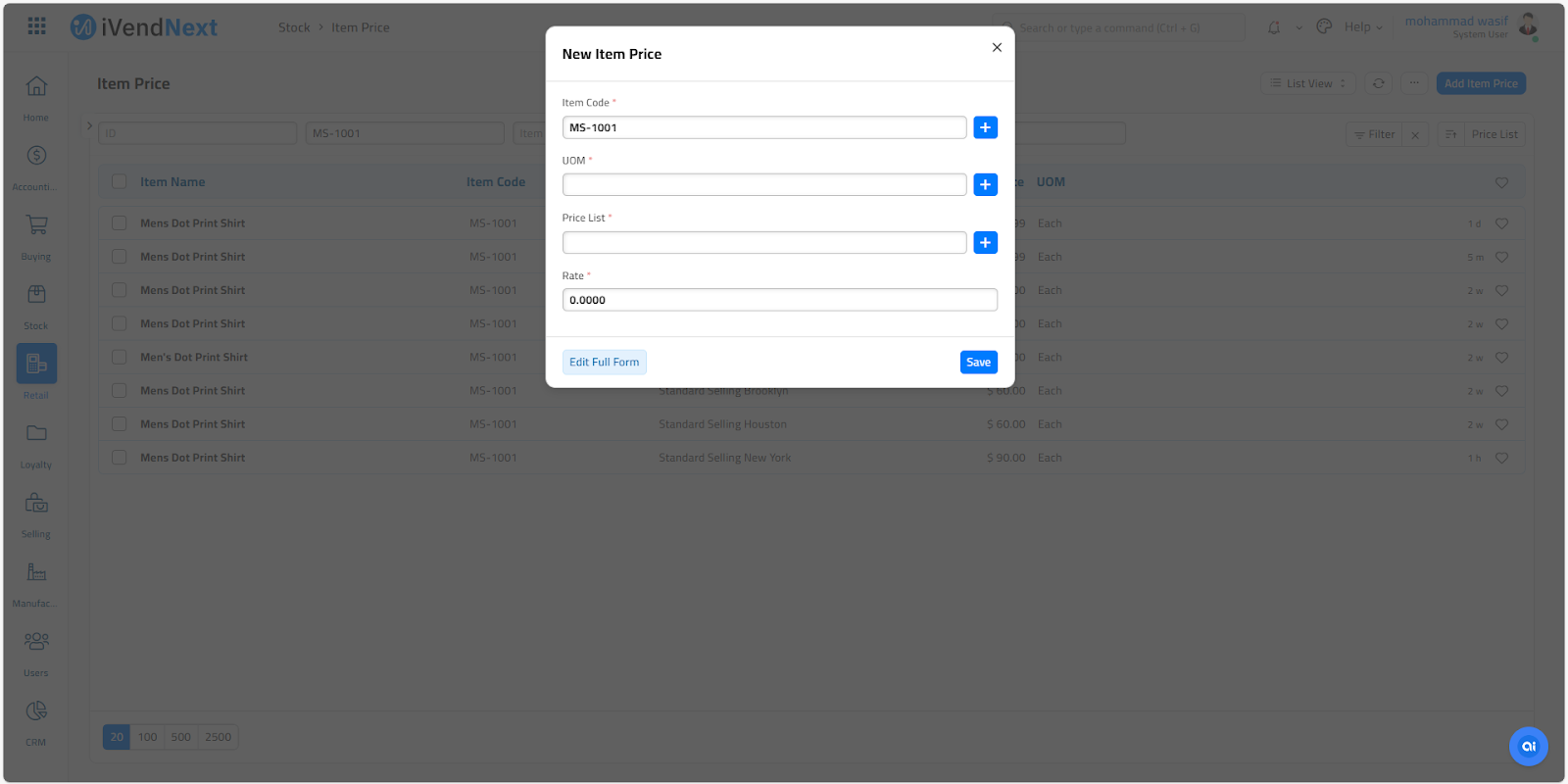The image size is (1568, 784).
Task: Select page size 500
Action: click(x=181, y=737)
